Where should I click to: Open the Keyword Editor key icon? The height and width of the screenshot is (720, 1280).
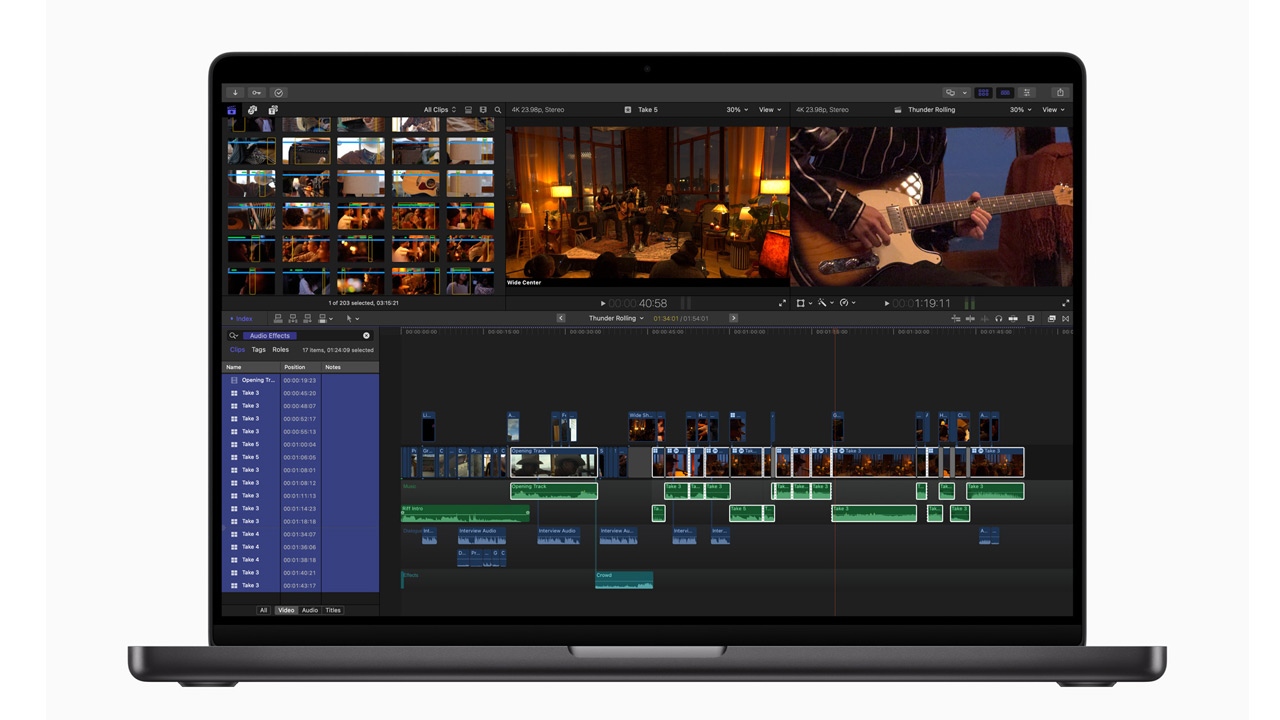[x=257, y=92]
